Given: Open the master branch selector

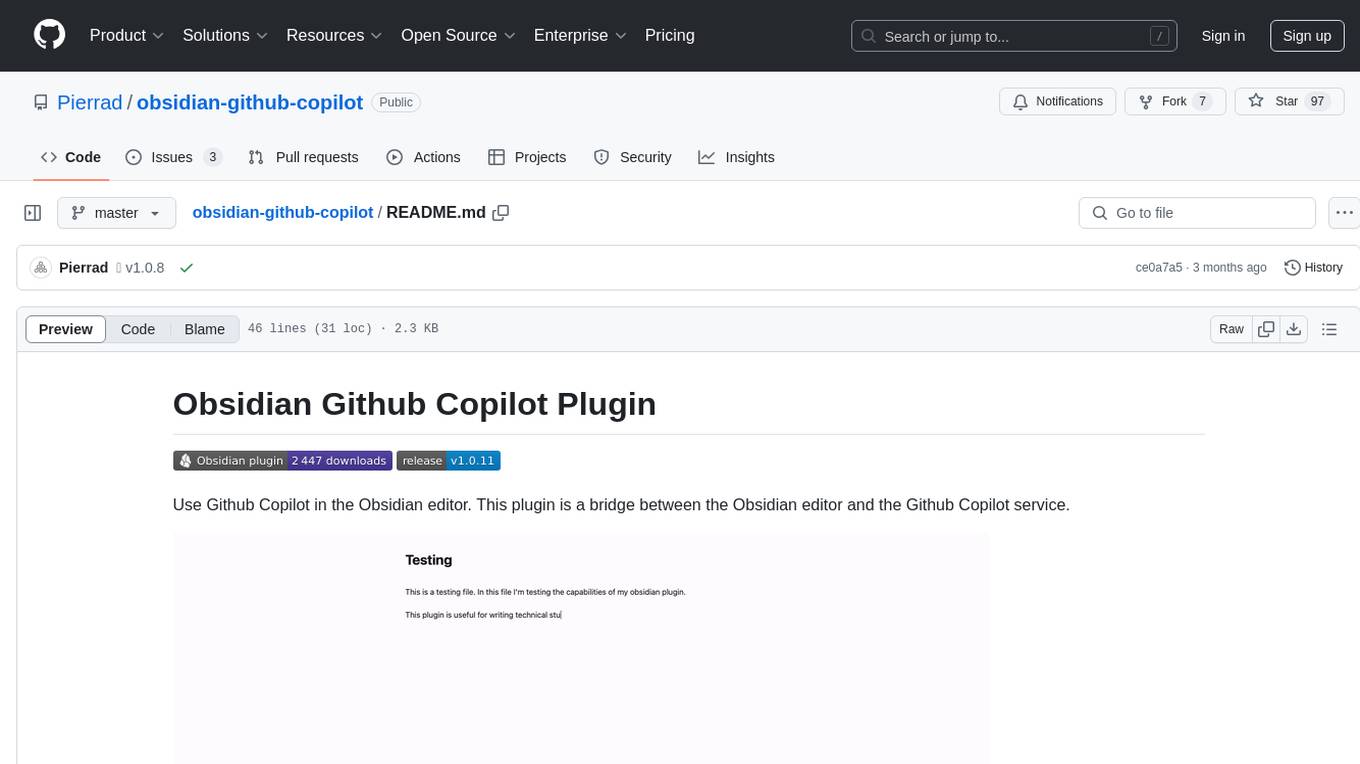Looking at the screenshot, I should click(x=116, y=213).
